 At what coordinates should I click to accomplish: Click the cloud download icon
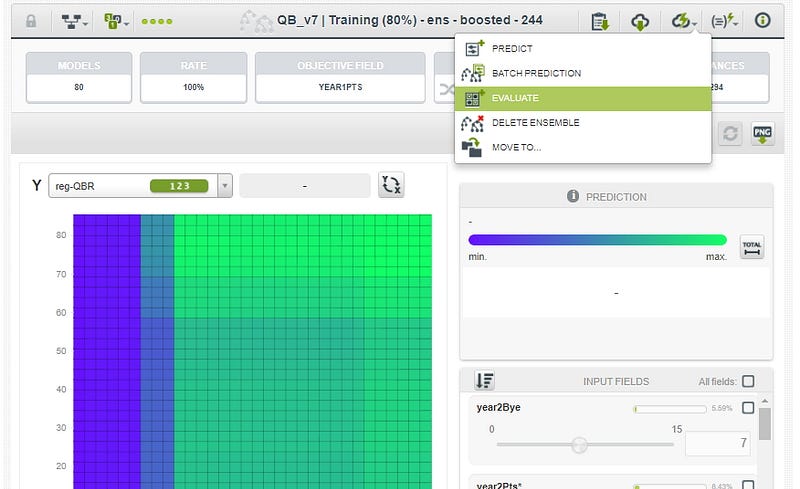click(640, 21)
